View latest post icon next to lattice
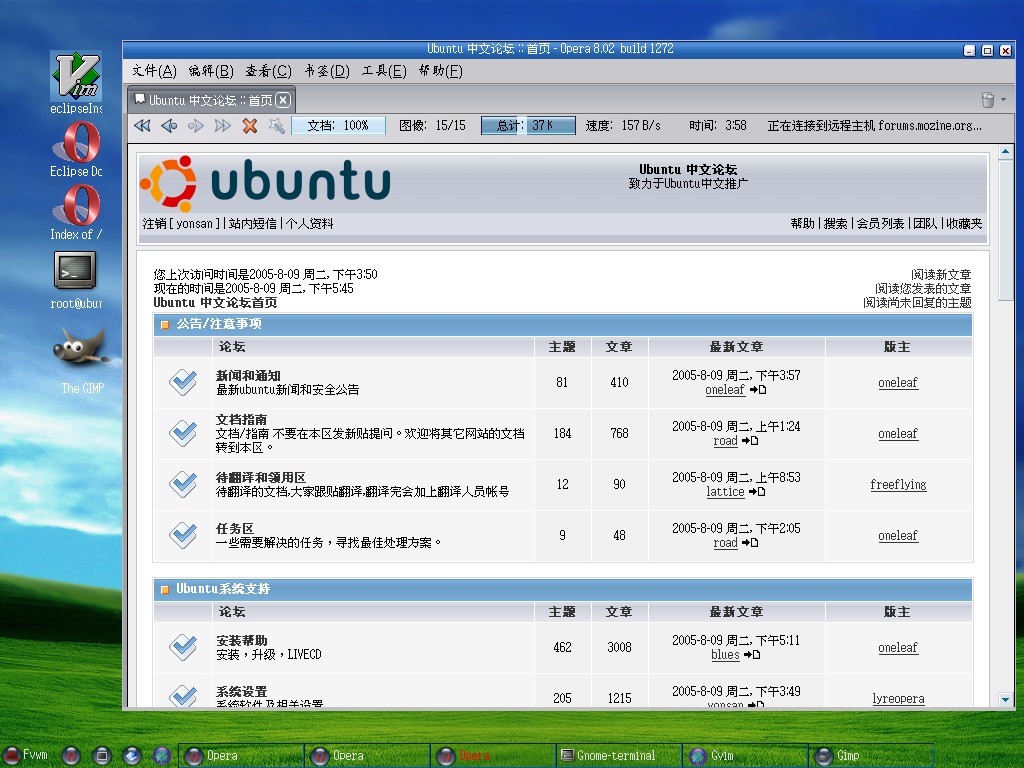 click(757, 492)
